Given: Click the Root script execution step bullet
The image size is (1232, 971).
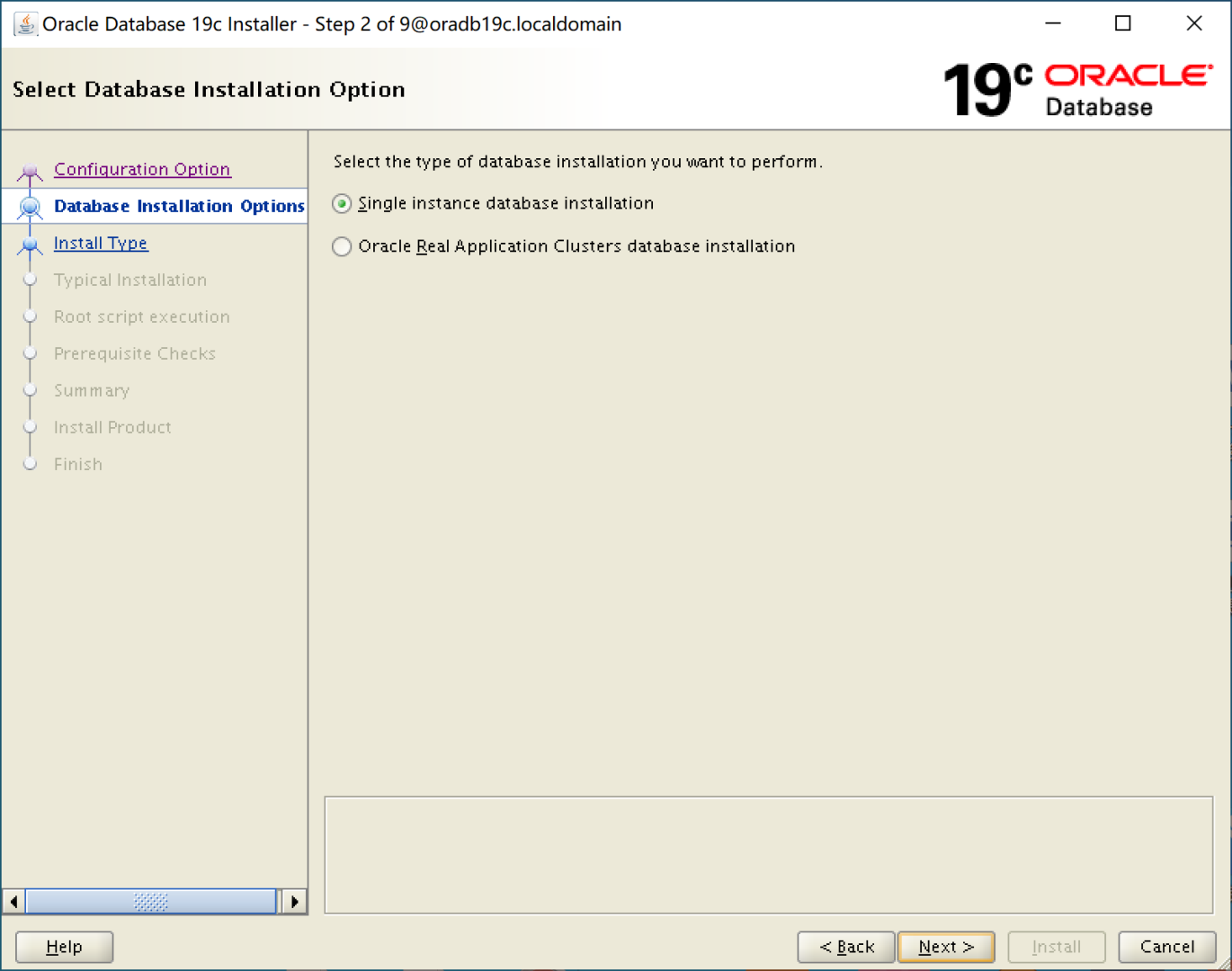Looking at the screenshot, I should 30,316.
